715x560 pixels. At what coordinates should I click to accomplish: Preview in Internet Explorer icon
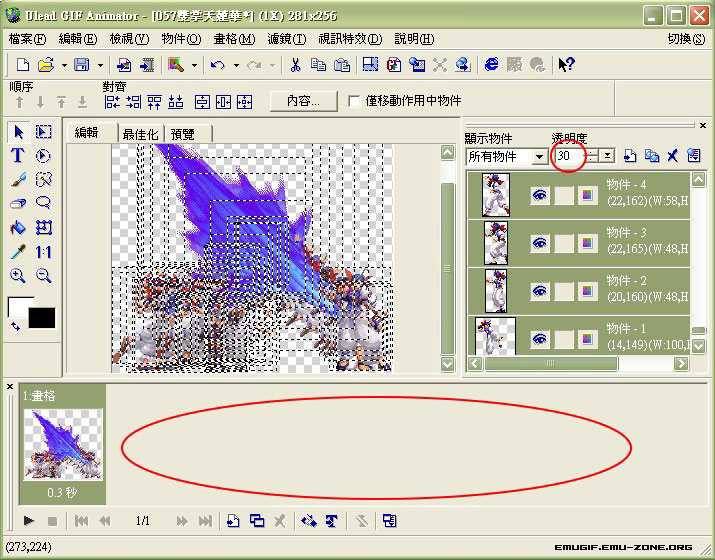[x=491, y=65]
